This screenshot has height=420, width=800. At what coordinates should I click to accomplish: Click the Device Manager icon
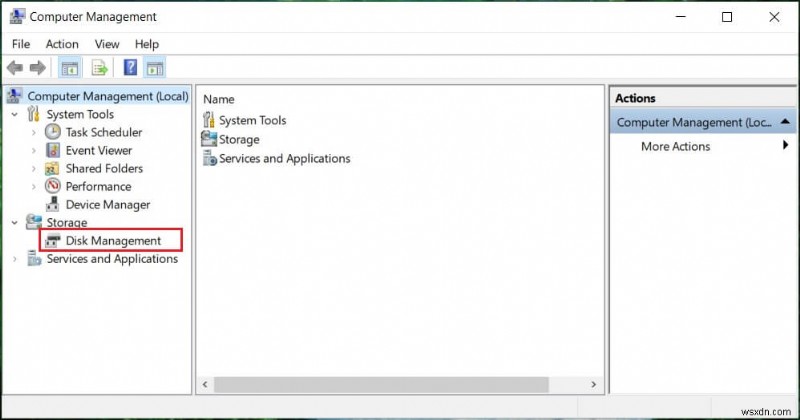click(x=52, y=204)
